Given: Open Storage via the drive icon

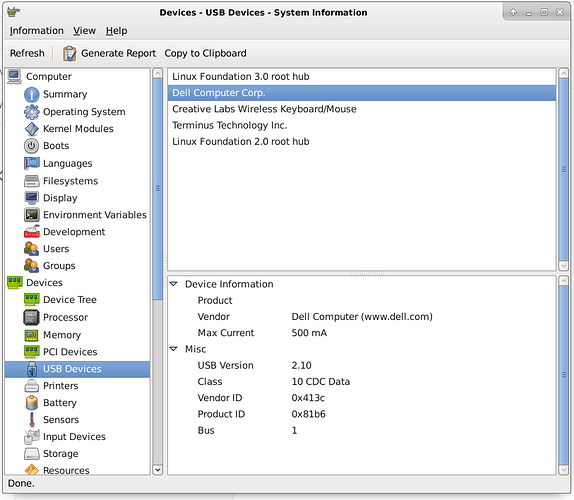Looking at the screenshot, I should coord(31,454).
